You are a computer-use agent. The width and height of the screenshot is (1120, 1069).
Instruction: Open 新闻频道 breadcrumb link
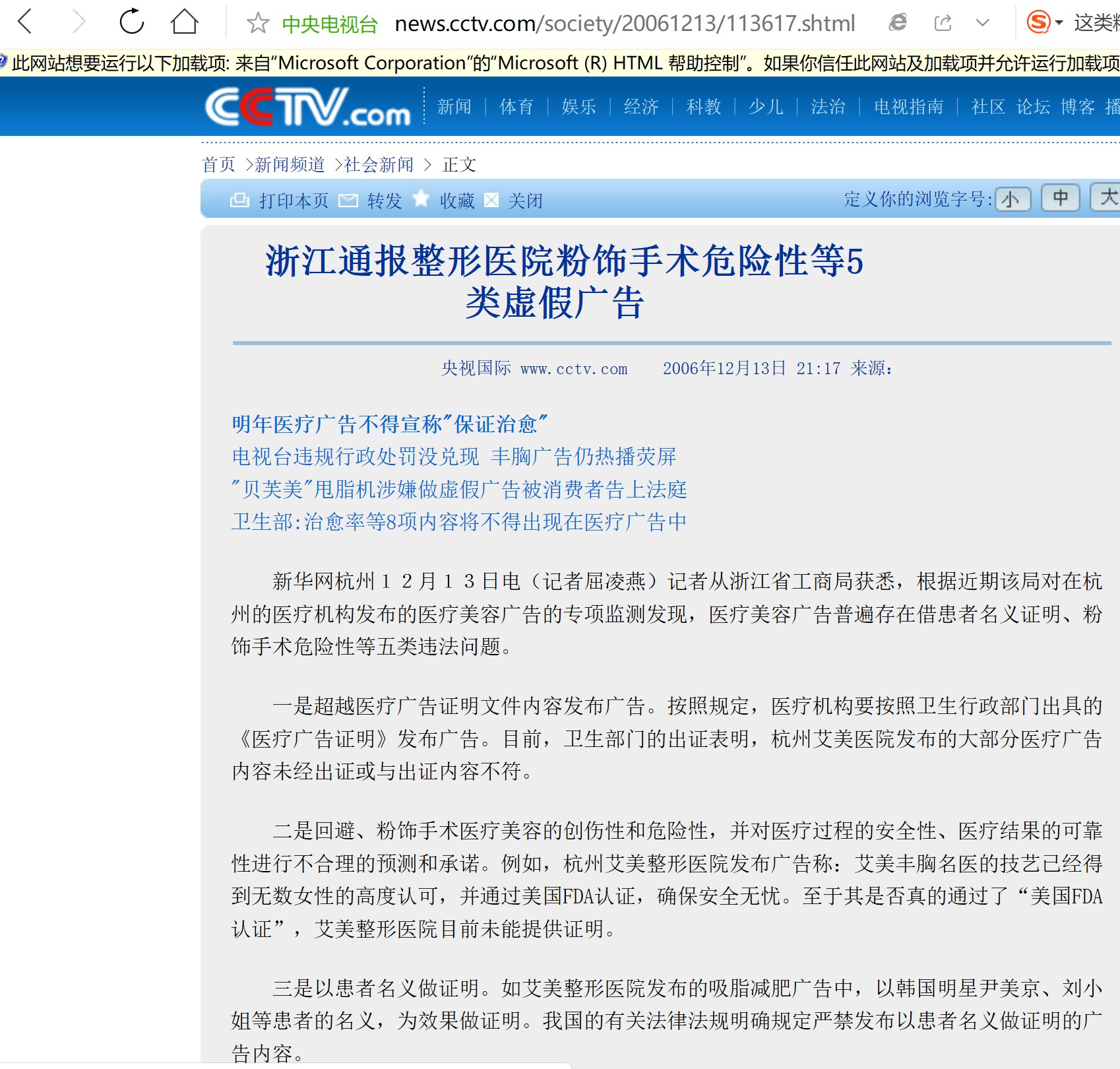pyautogui.click(x=290, y=164)
